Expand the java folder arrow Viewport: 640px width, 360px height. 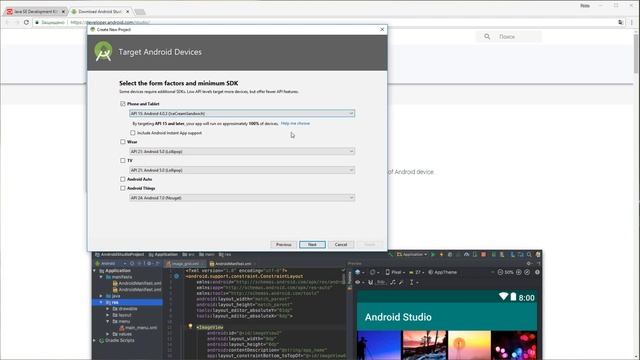[101, 296]
